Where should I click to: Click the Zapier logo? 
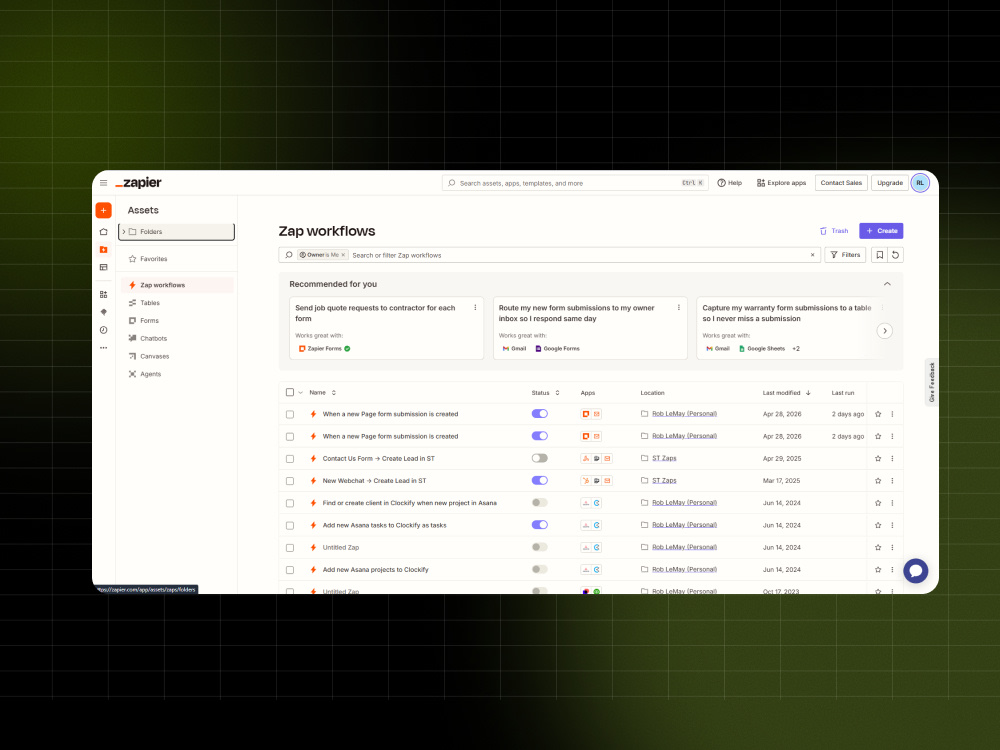coord(138,183)
